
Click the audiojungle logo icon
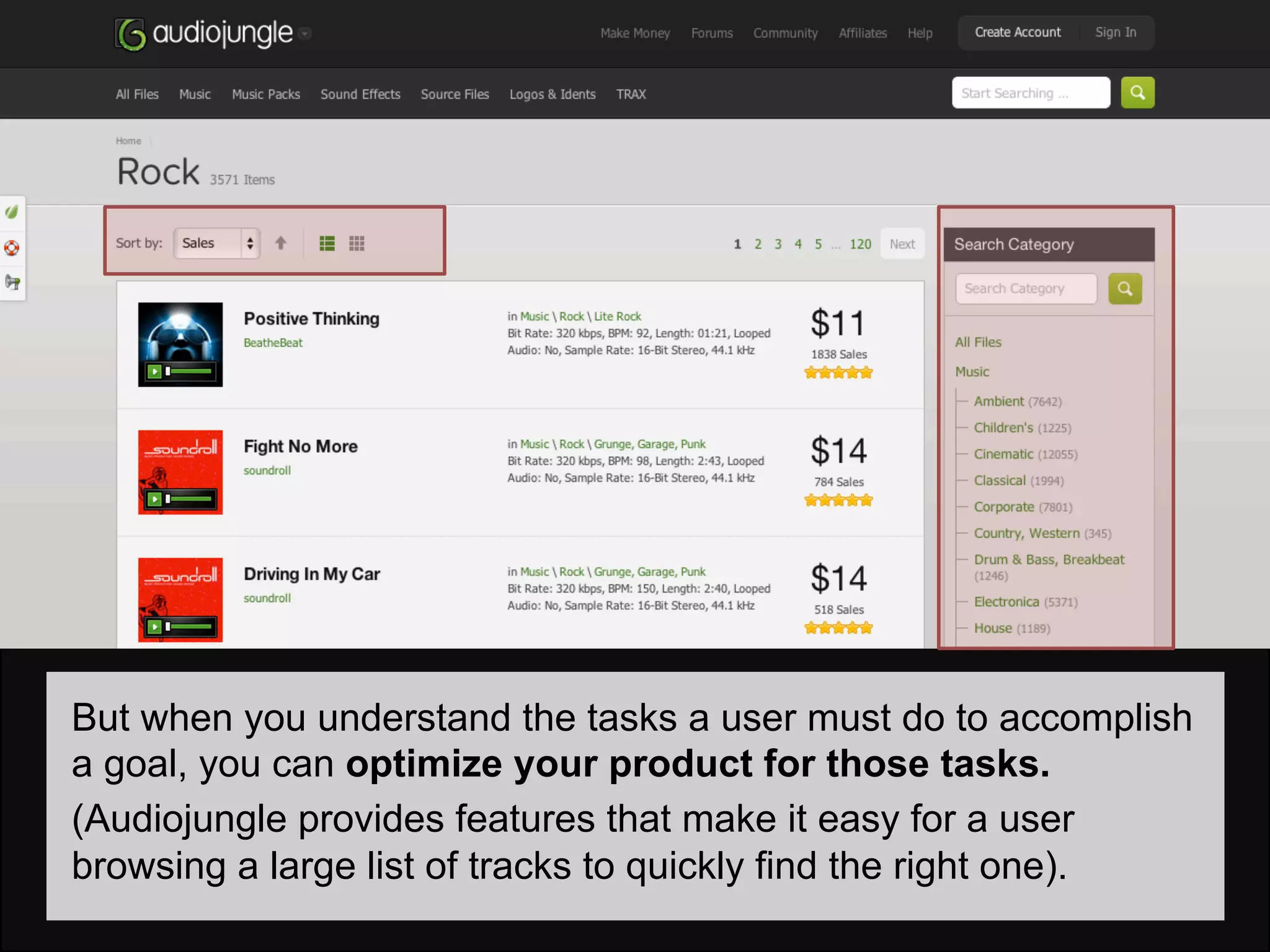tap(131, 34)
